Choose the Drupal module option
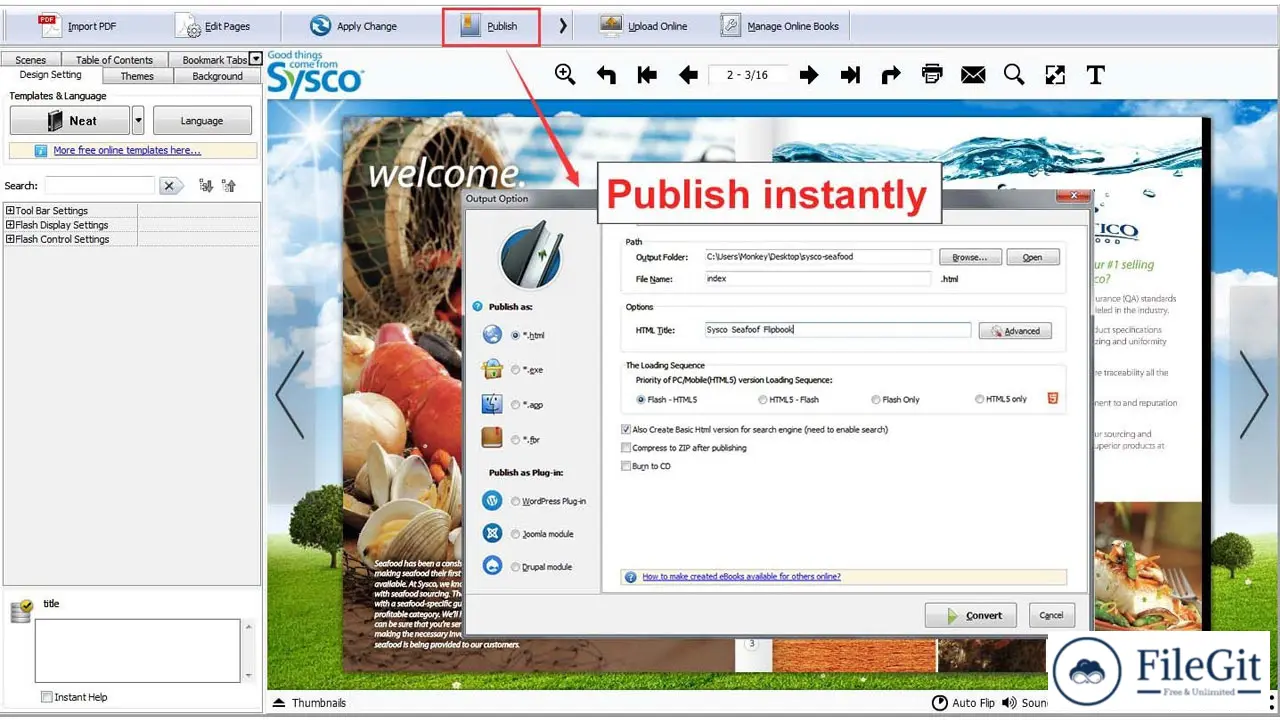This screenshot has width=1280, height=720. click(516, 567)
